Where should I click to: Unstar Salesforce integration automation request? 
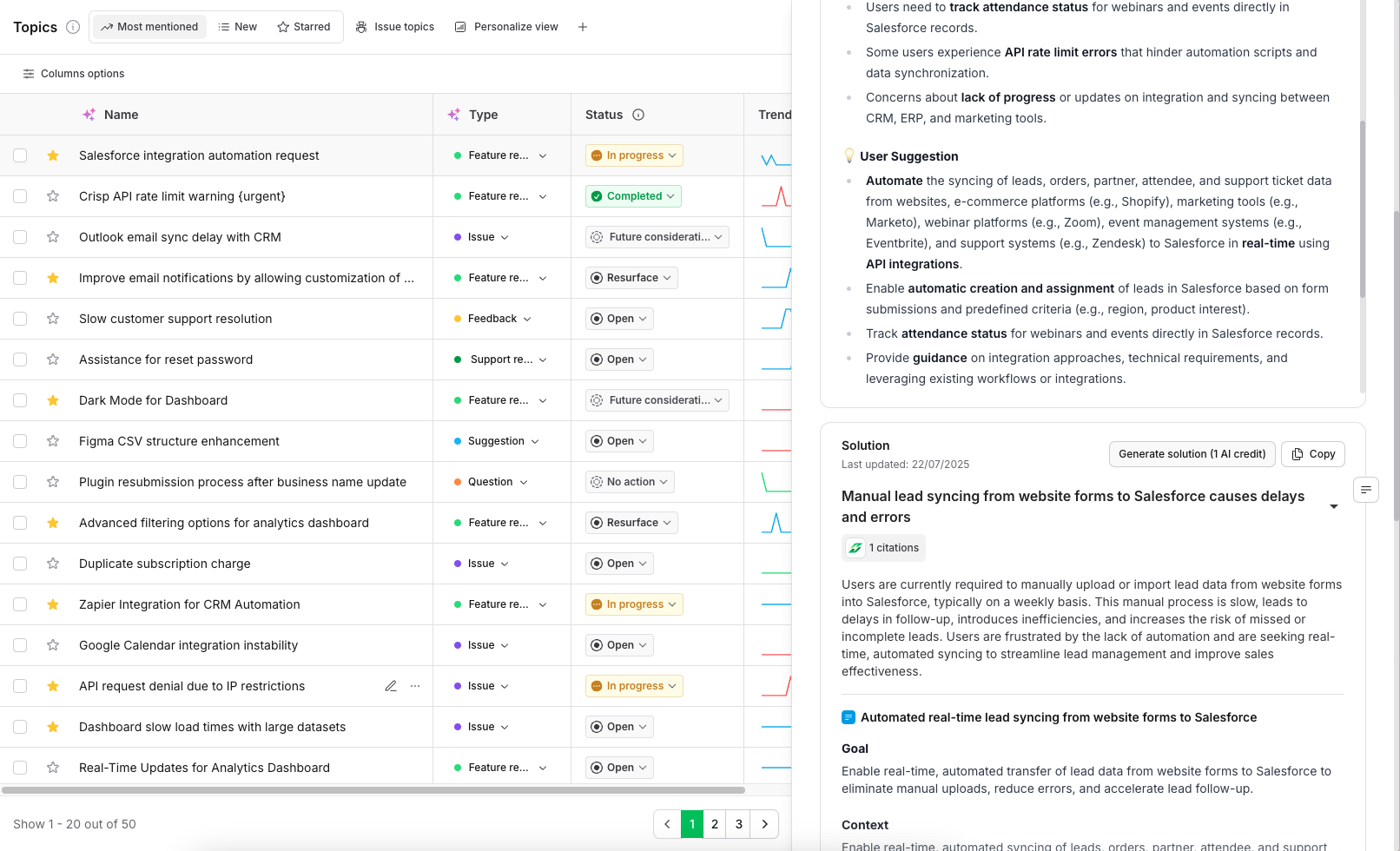pos(53,155)
